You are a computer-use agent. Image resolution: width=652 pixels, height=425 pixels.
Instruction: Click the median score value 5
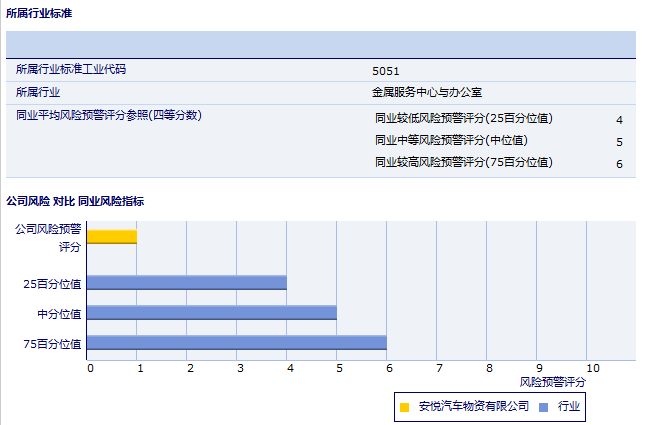[619, 142]
